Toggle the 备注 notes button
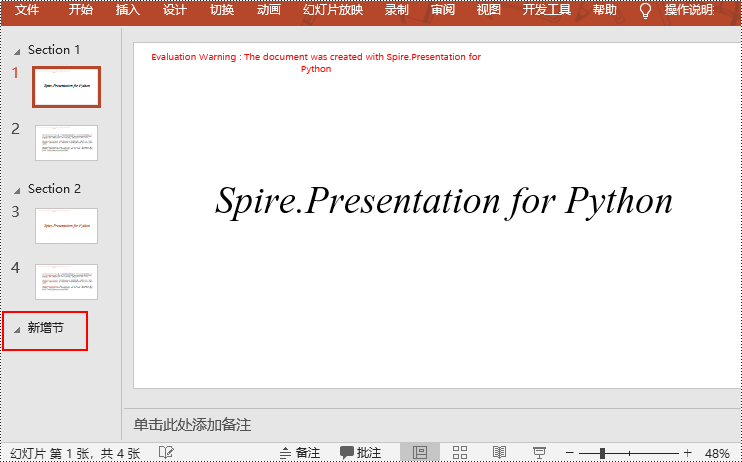This screenshot has height=462, width=742. 300,453
